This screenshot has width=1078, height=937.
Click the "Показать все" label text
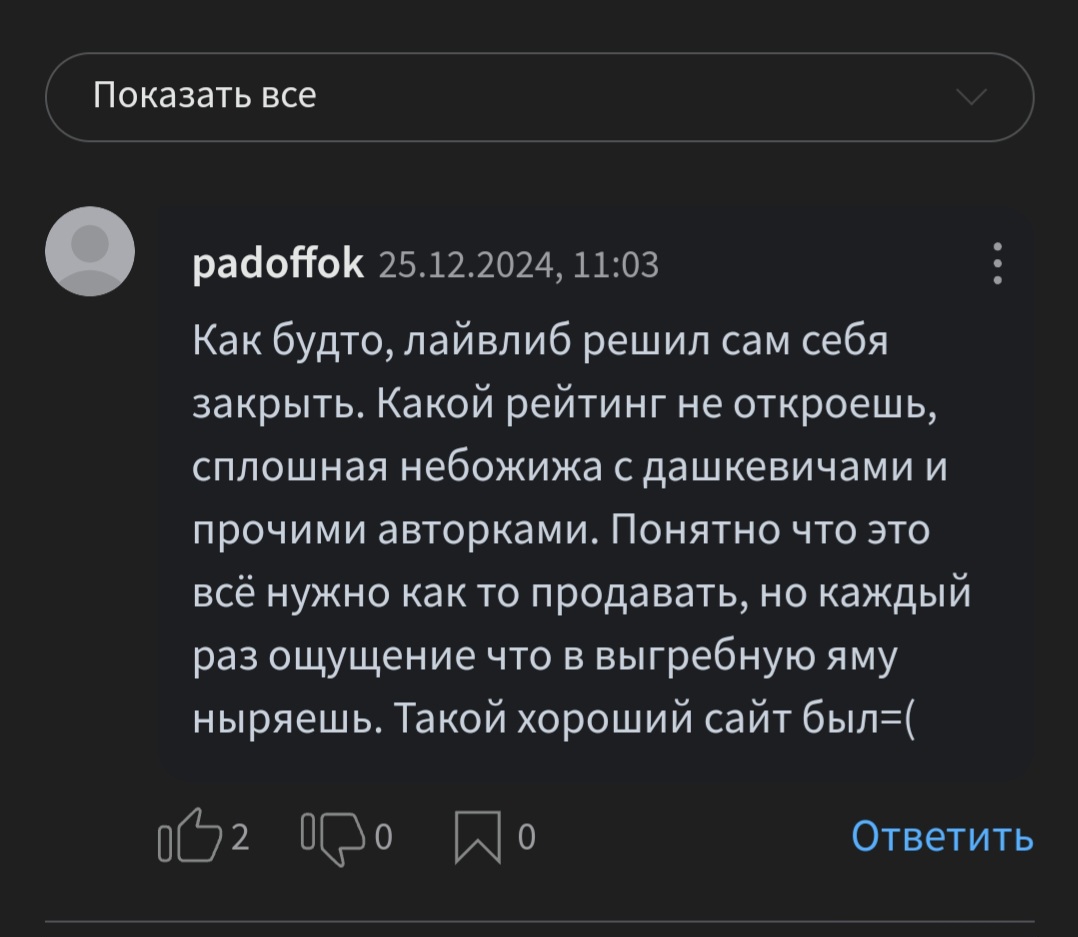[205, 96]
